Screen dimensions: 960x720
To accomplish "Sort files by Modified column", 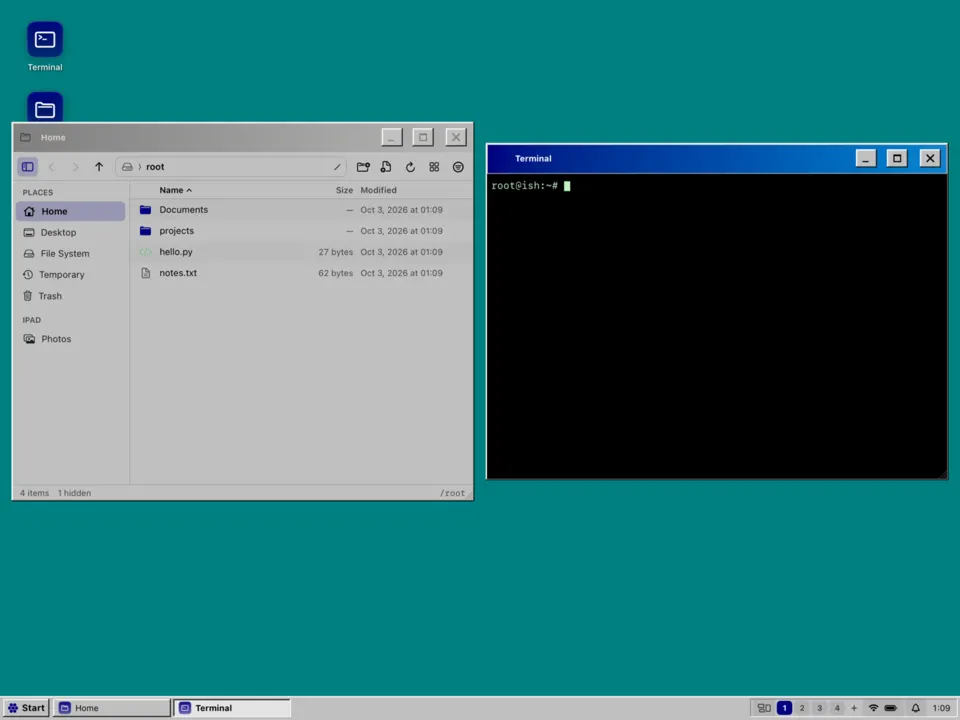I will (378, 190).
